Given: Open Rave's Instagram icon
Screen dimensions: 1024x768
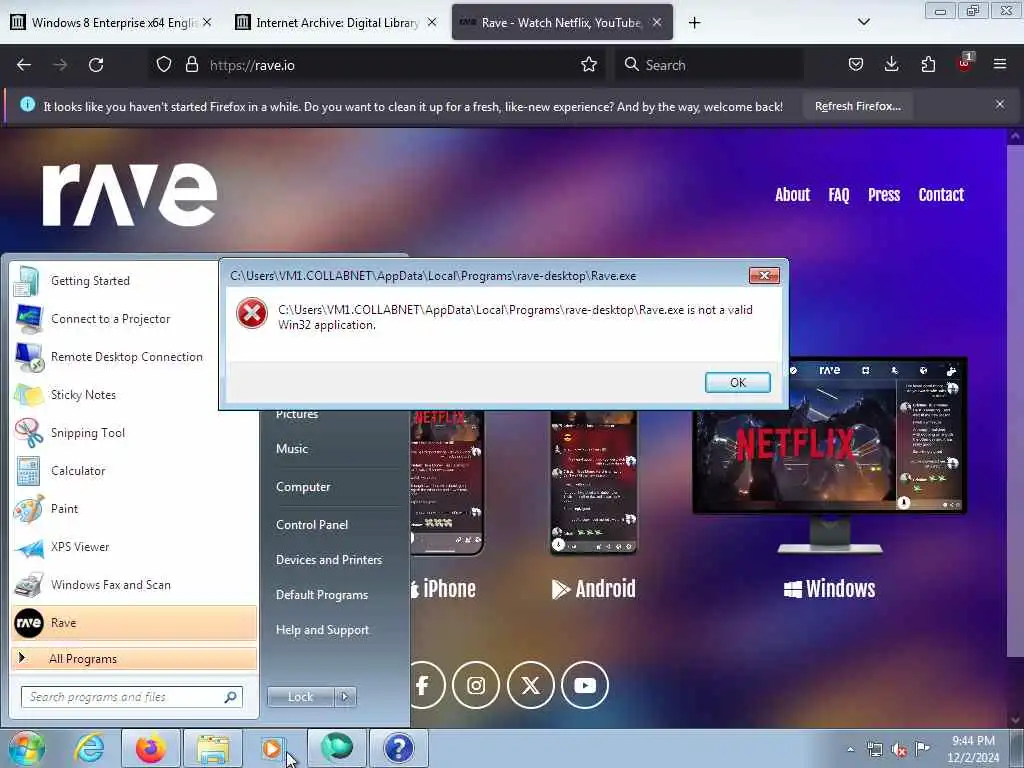Looking at the screenshot, I should click(x=475, y=685).
